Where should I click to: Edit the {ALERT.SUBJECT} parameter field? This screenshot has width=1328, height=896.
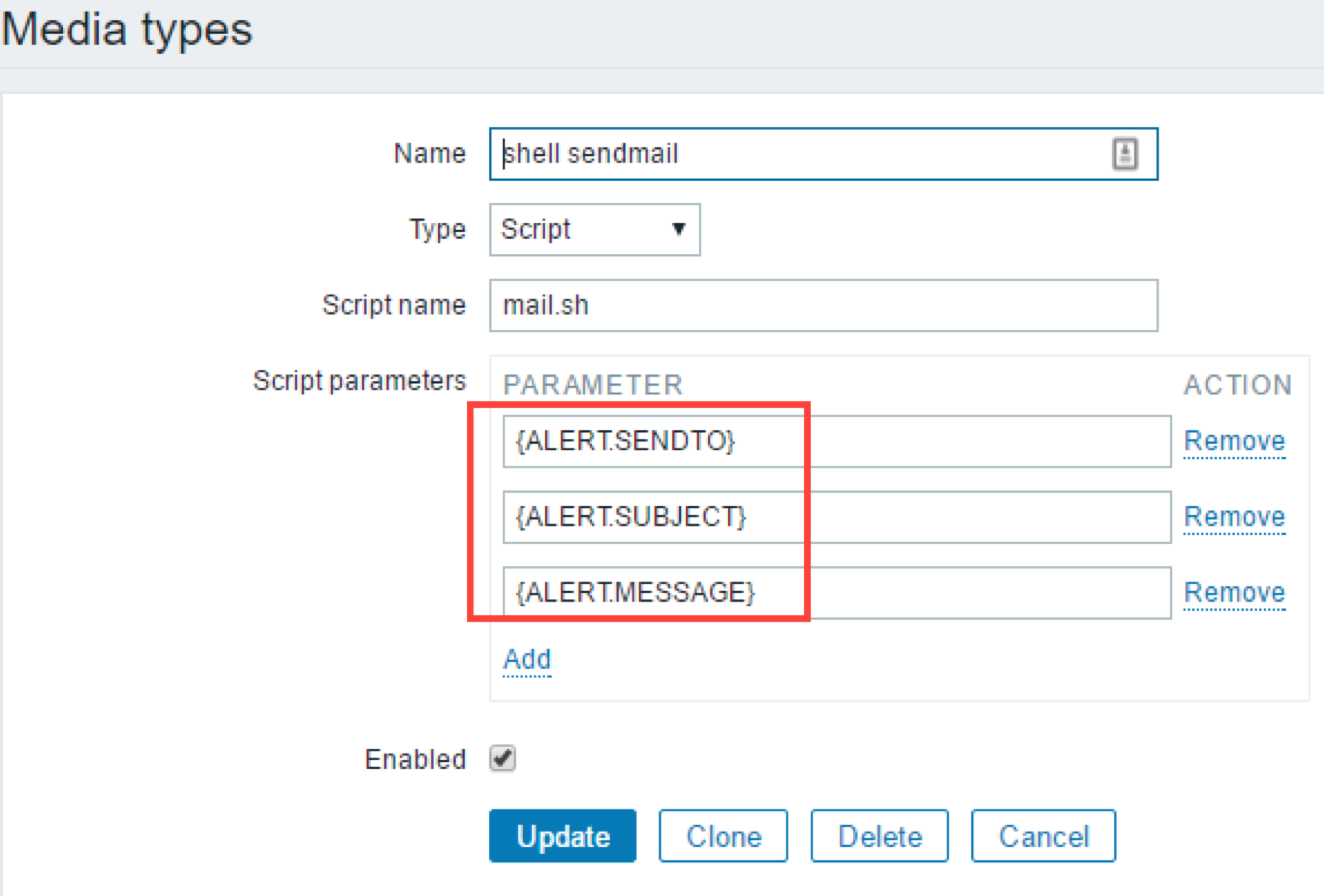click(836, 517)
